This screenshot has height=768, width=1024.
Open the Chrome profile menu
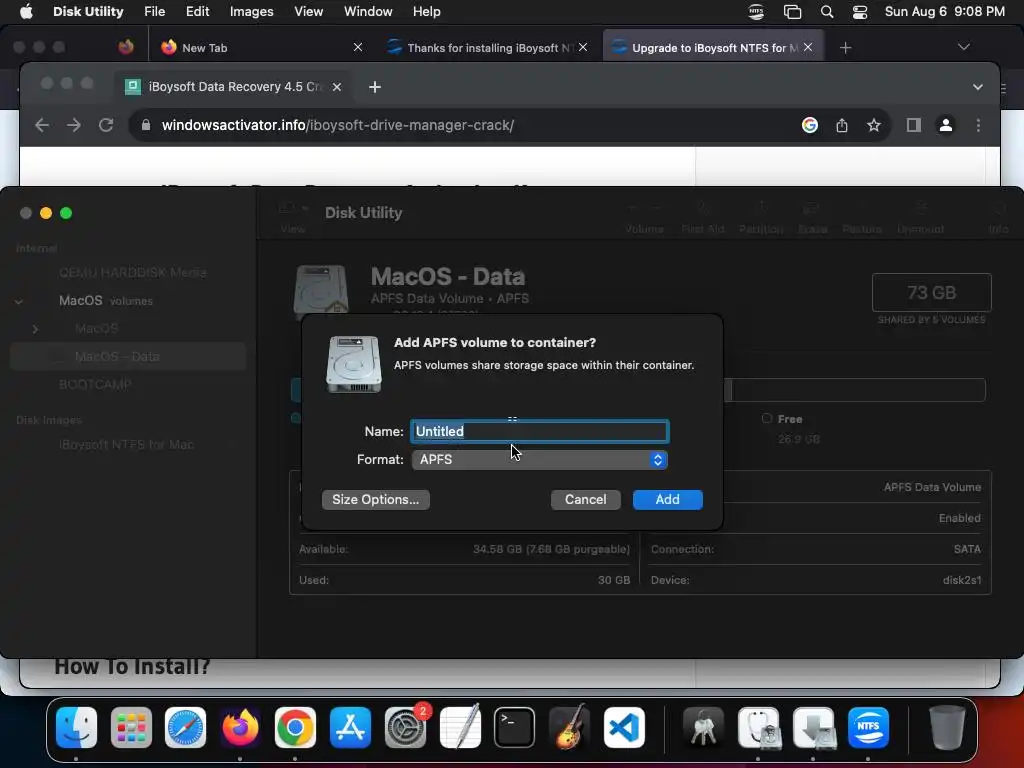[x=946, y=125]
